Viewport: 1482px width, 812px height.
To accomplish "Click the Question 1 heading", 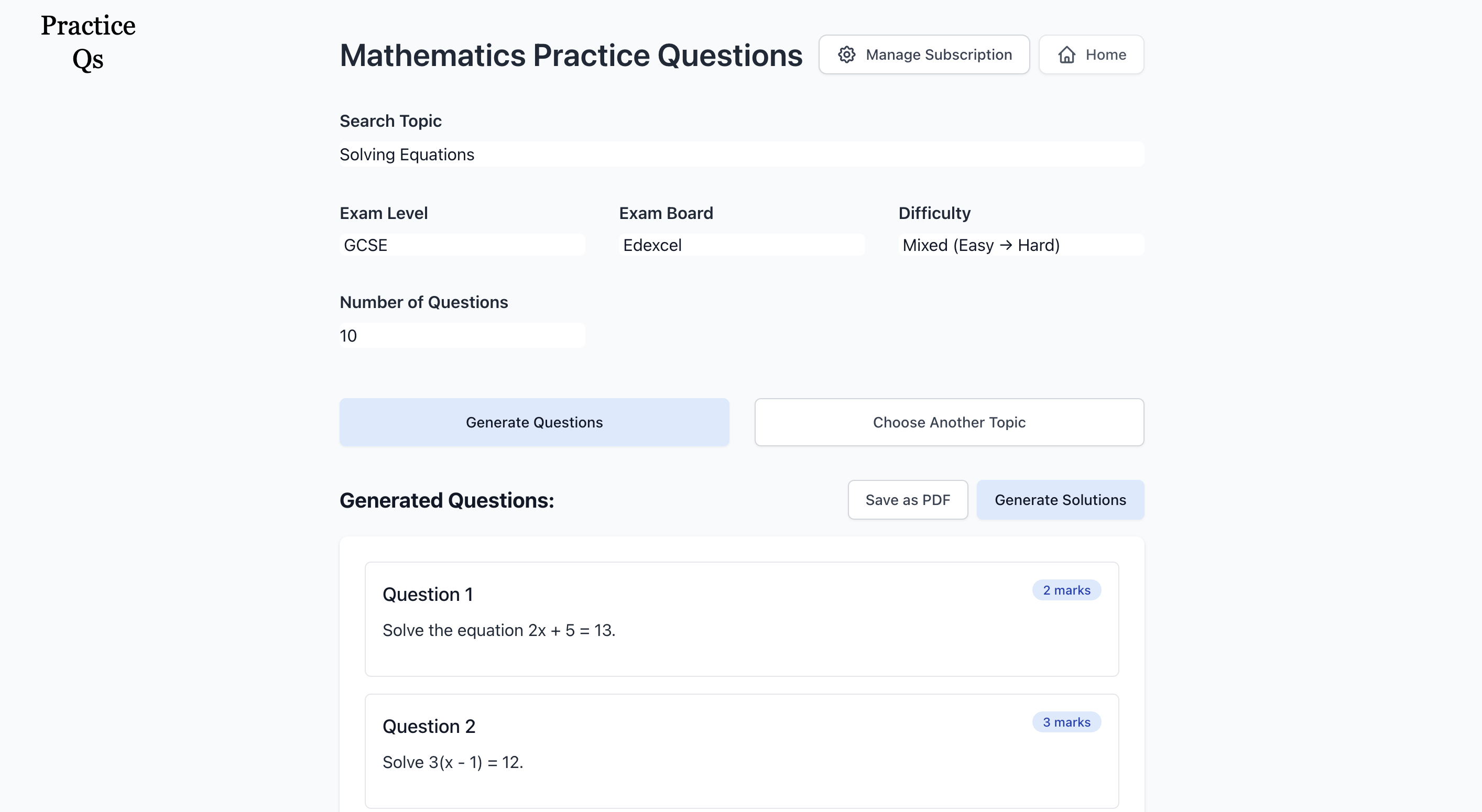I will point(427,594).
